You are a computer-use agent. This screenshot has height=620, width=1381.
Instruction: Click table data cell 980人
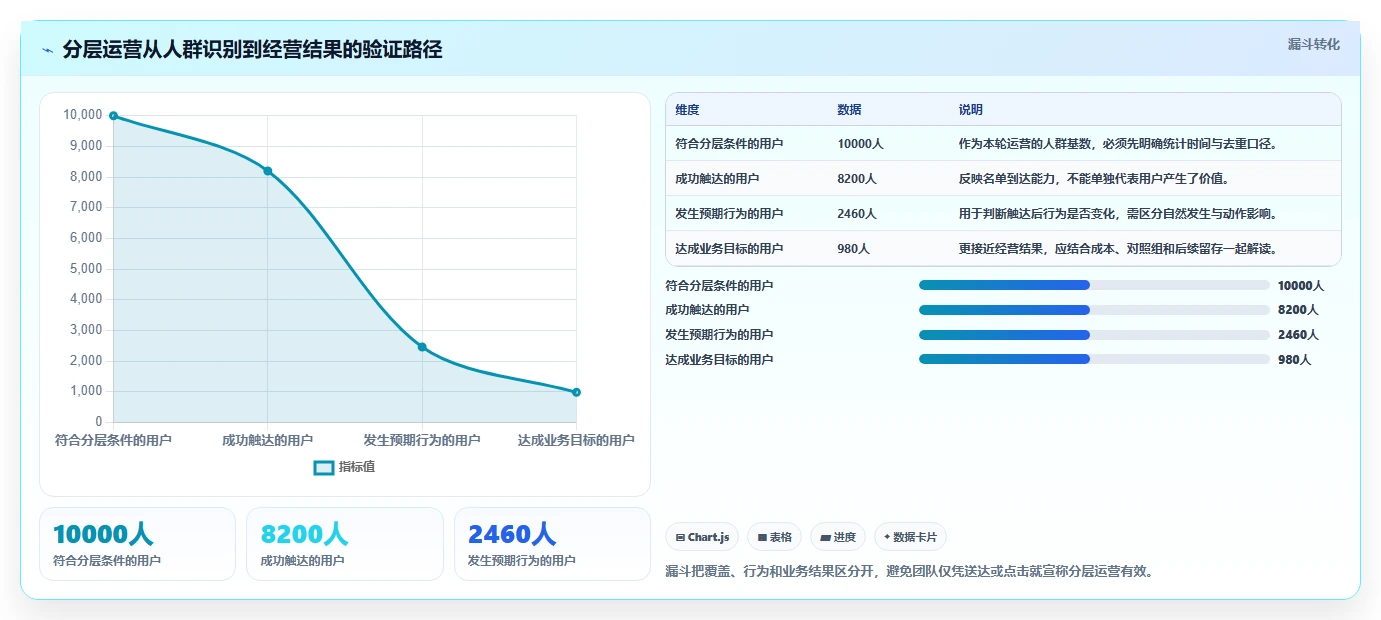click(x=853, y=249)
